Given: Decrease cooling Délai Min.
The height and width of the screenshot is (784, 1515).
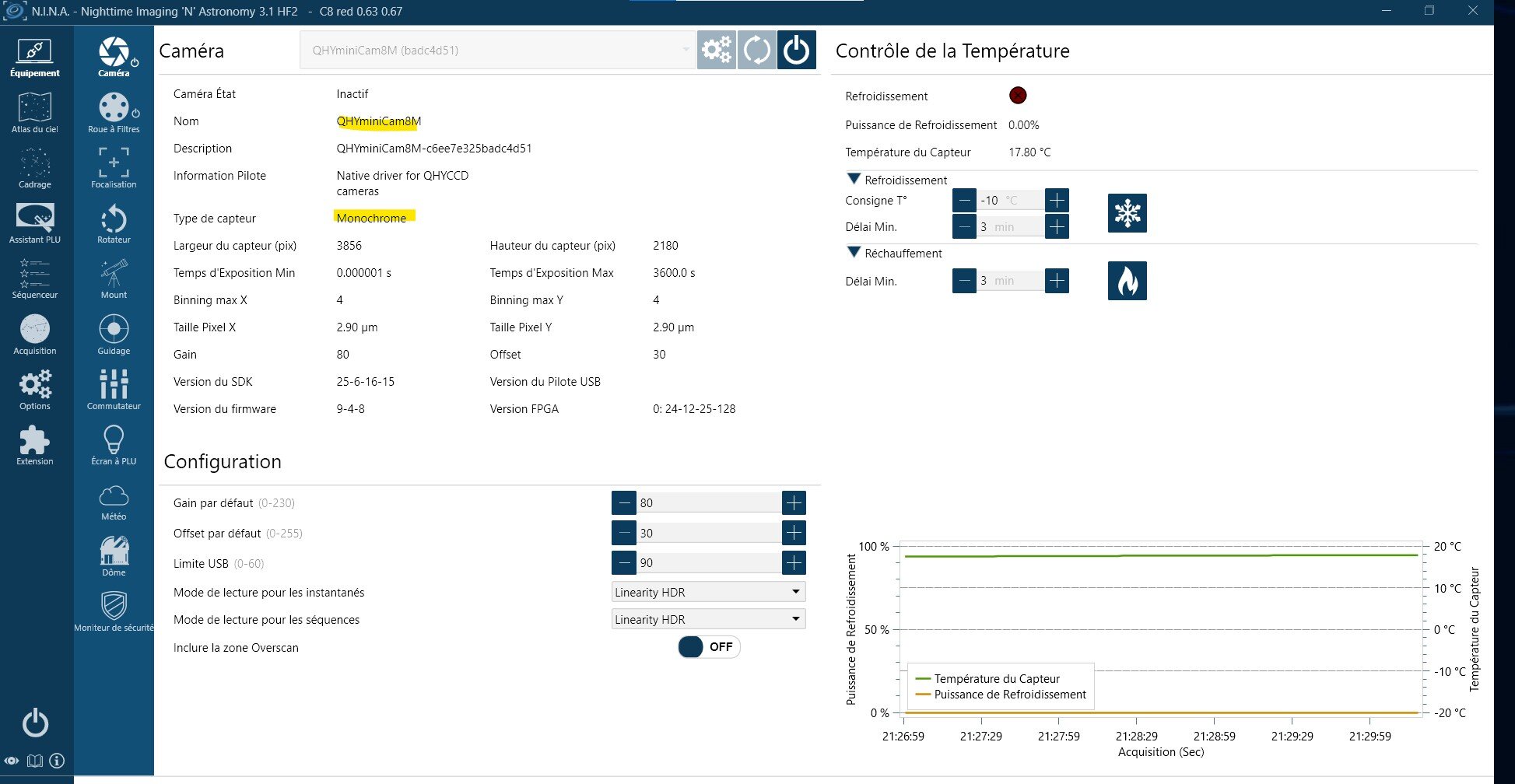Looking at the screenshot, I should point(964,227).
